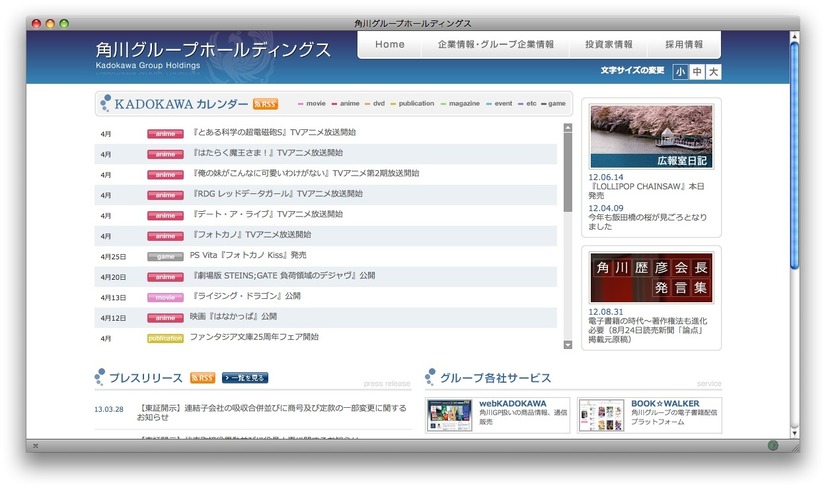Open the press release RSS feed icon
The image size is (826, 487).
point(202,378)
